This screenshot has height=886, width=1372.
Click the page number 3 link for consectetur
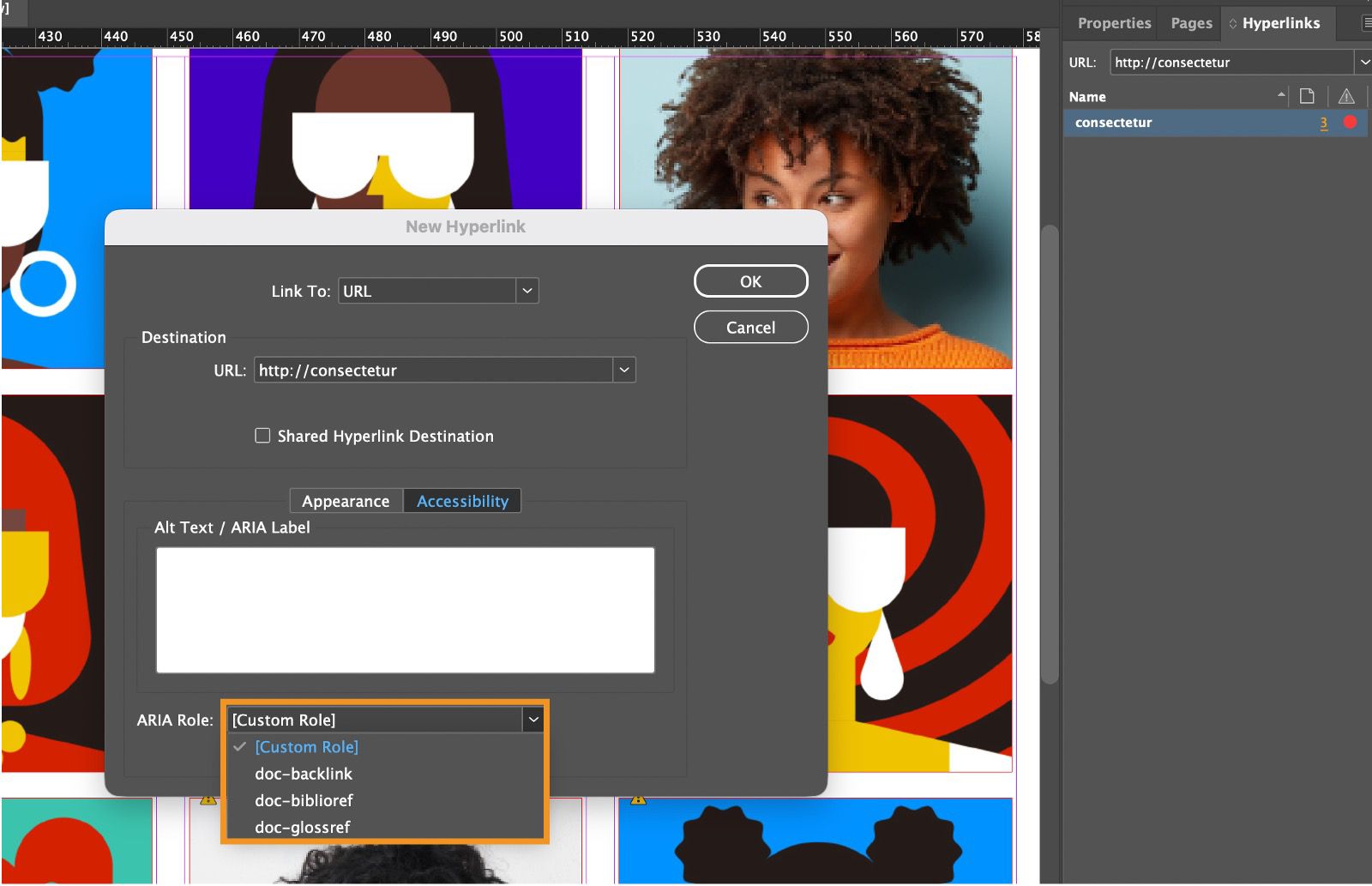pos(1323,123)
